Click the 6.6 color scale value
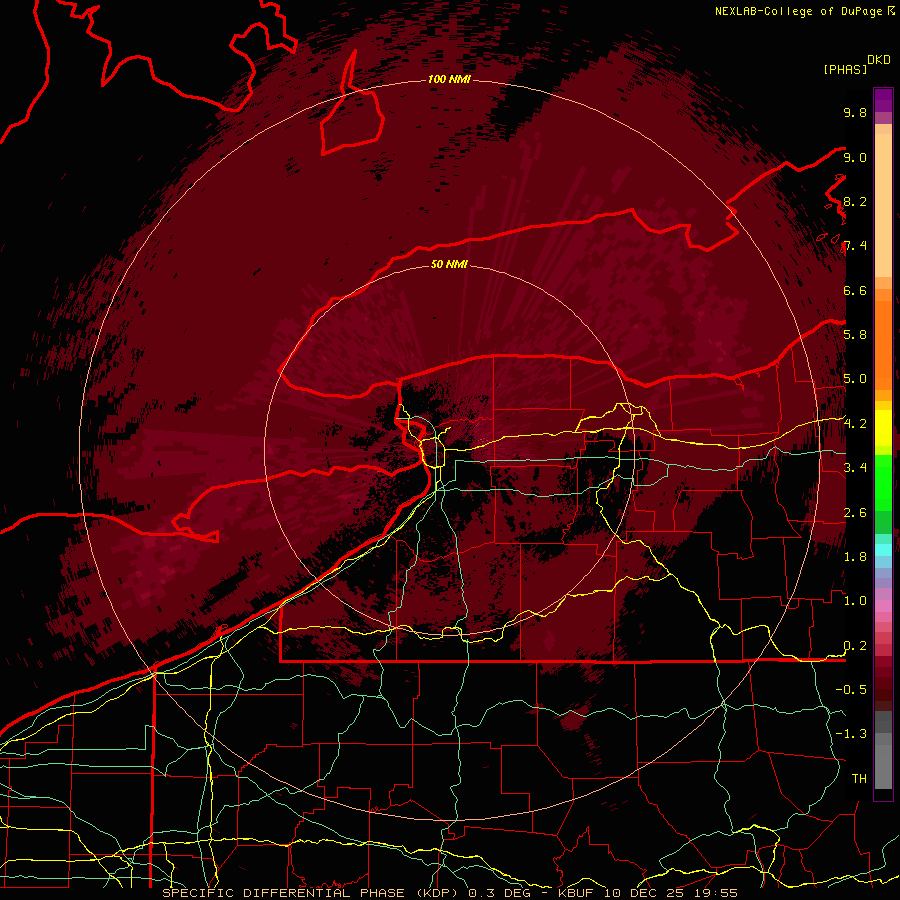 point(855,290)
